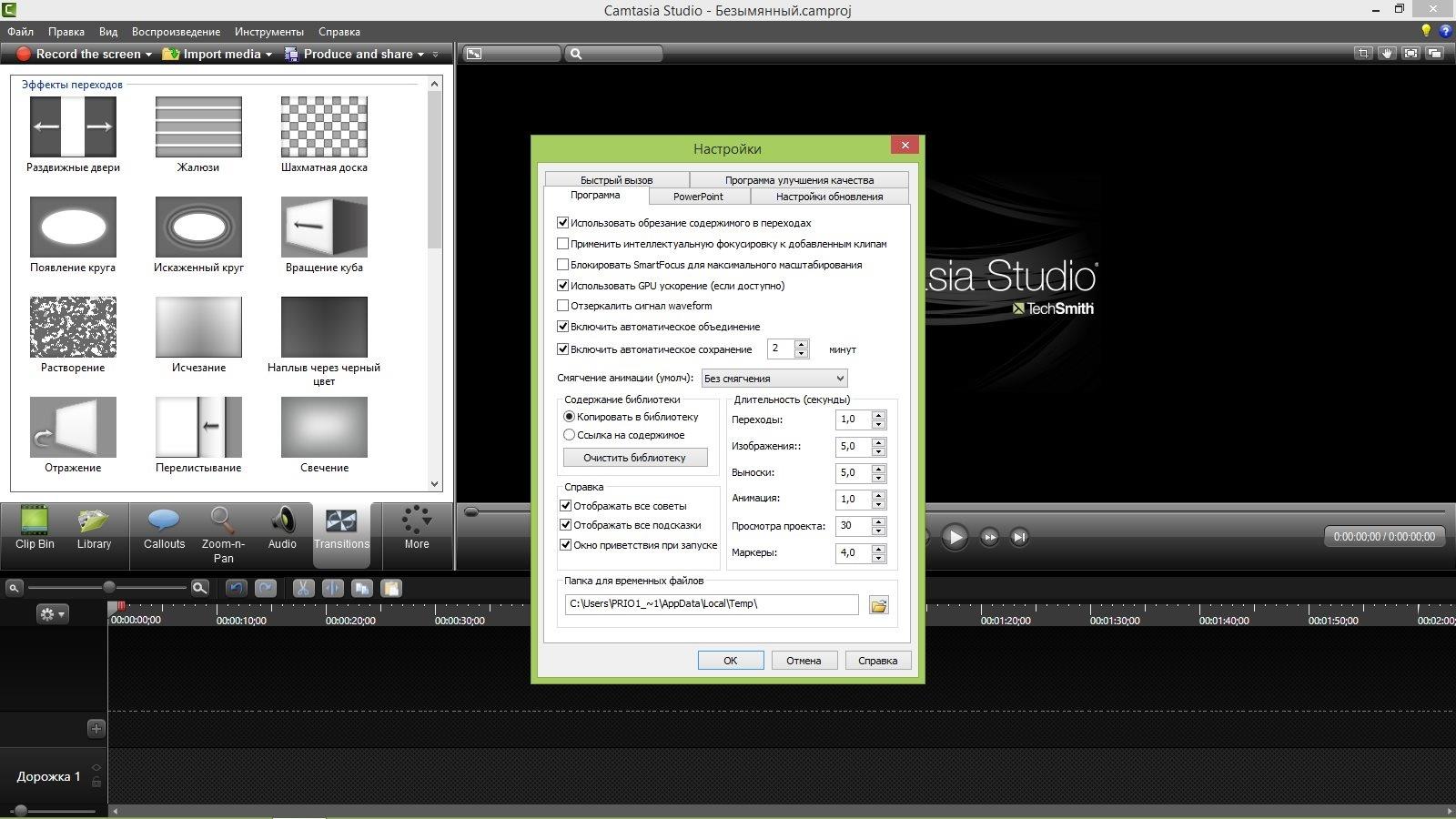Click the timeline zoom-in magnifier icon

200,588
